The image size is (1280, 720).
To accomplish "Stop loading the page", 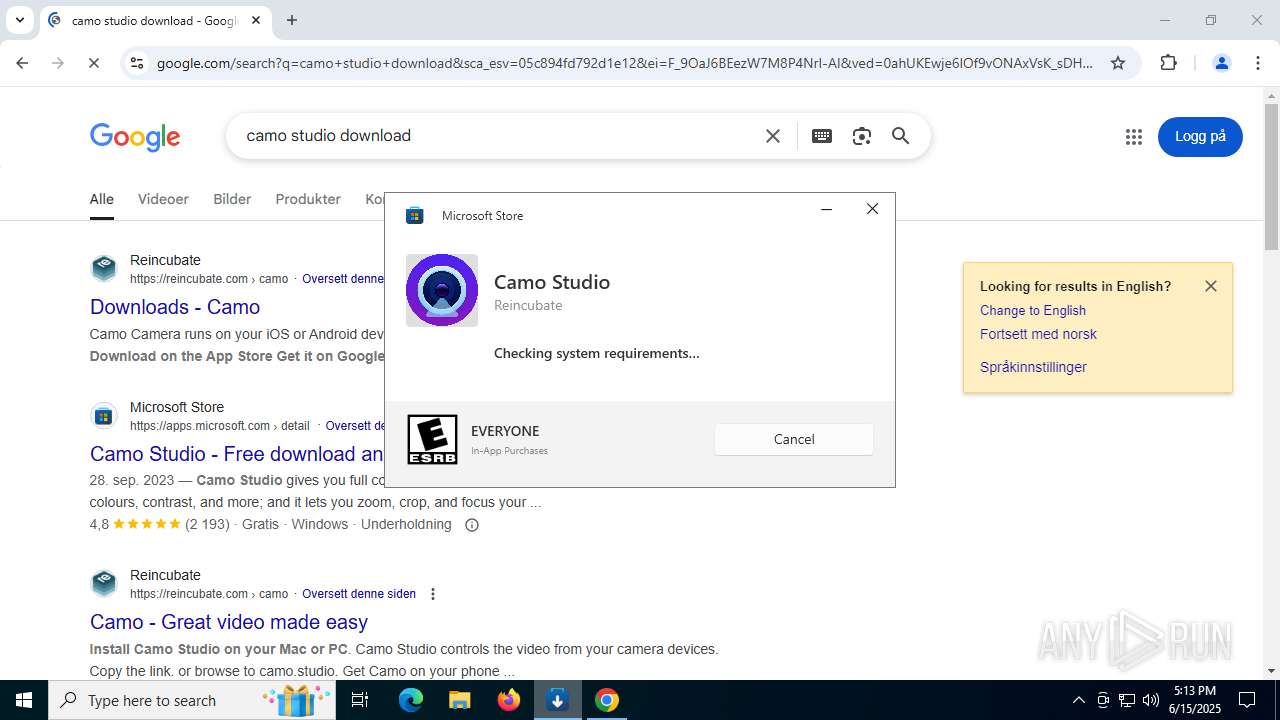I will click(x=93, y=63).
